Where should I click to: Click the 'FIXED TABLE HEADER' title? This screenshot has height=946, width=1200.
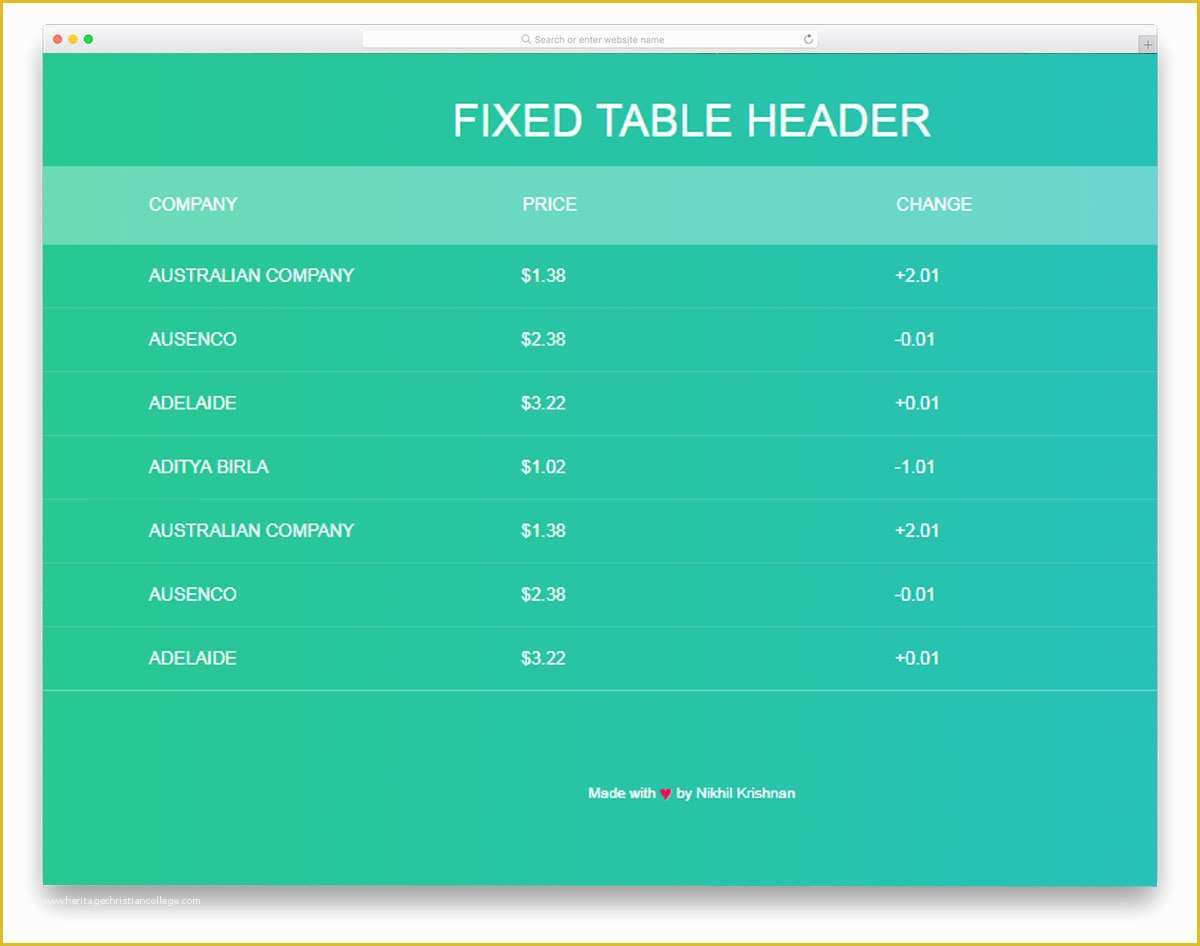(x=692, y=121)
